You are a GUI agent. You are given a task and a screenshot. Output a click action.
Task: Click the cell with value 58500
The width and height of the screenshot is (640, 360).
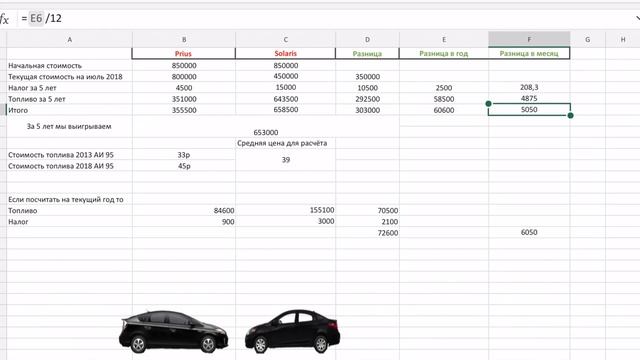click(444, 99)
